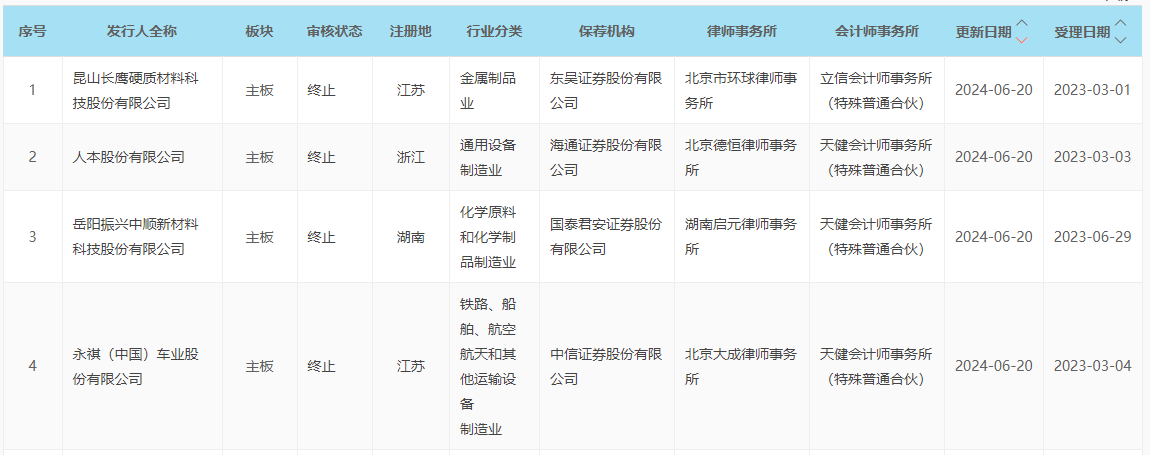Click 主板 in the 昆山长鹰 row
Screen dimensions: 1150x455
click(x=260, y=90)
